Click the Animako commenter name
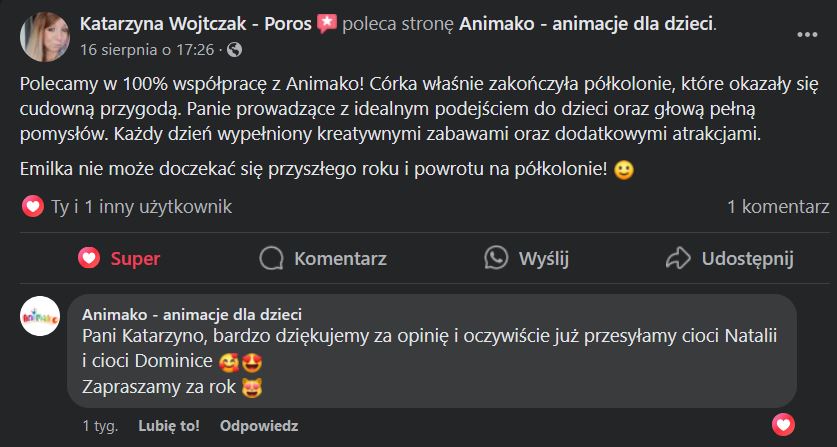The width and height of the screenshot is (837, 447). 192,312
